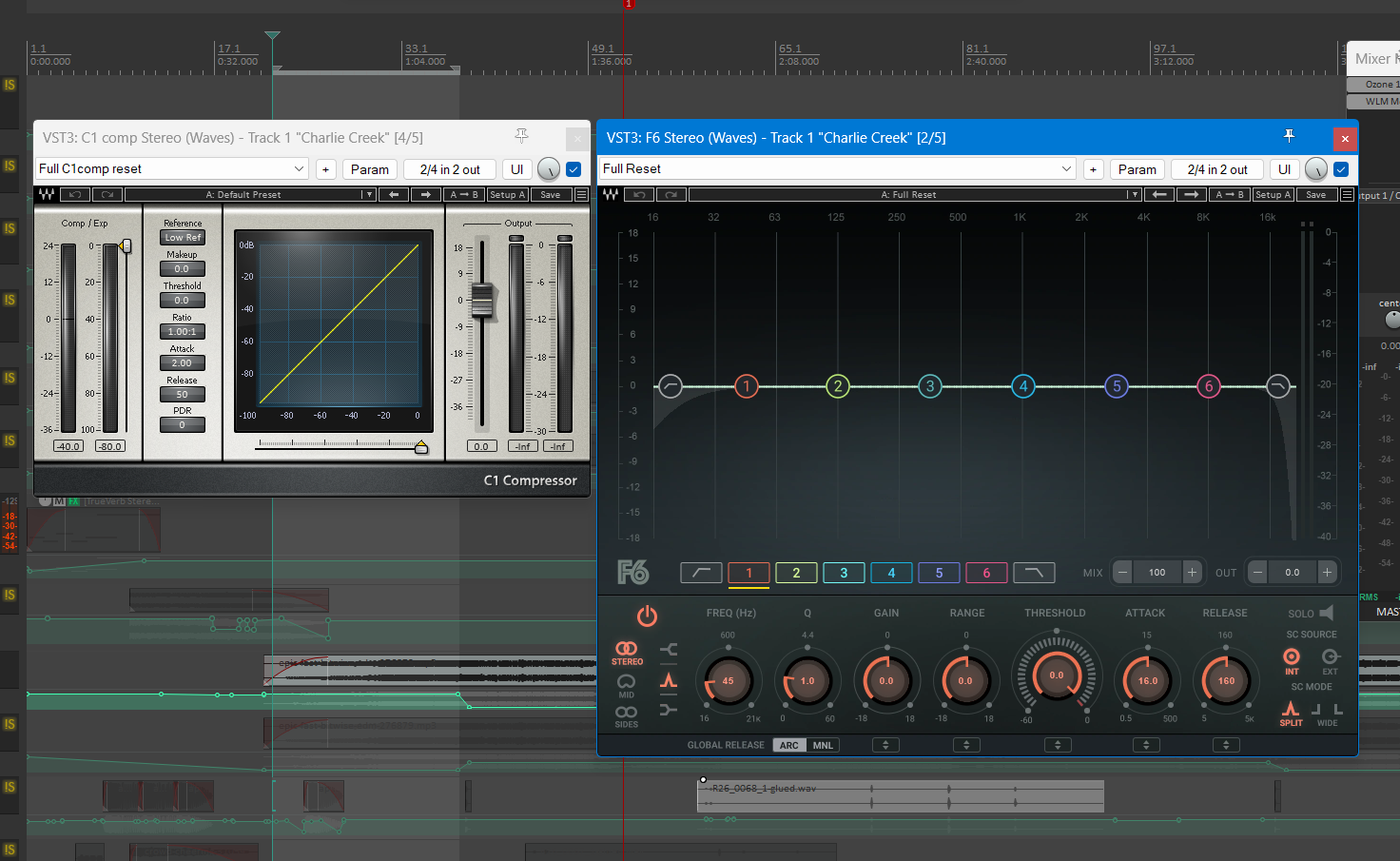Toggle F6 low-pass filter band button

click(x=1034, y=573)
